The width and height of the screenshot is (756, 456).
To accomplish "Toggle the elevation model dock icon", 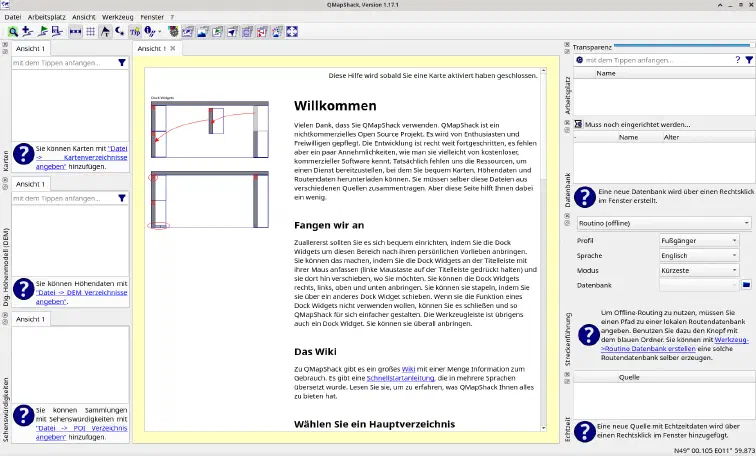I will point(202,32).
